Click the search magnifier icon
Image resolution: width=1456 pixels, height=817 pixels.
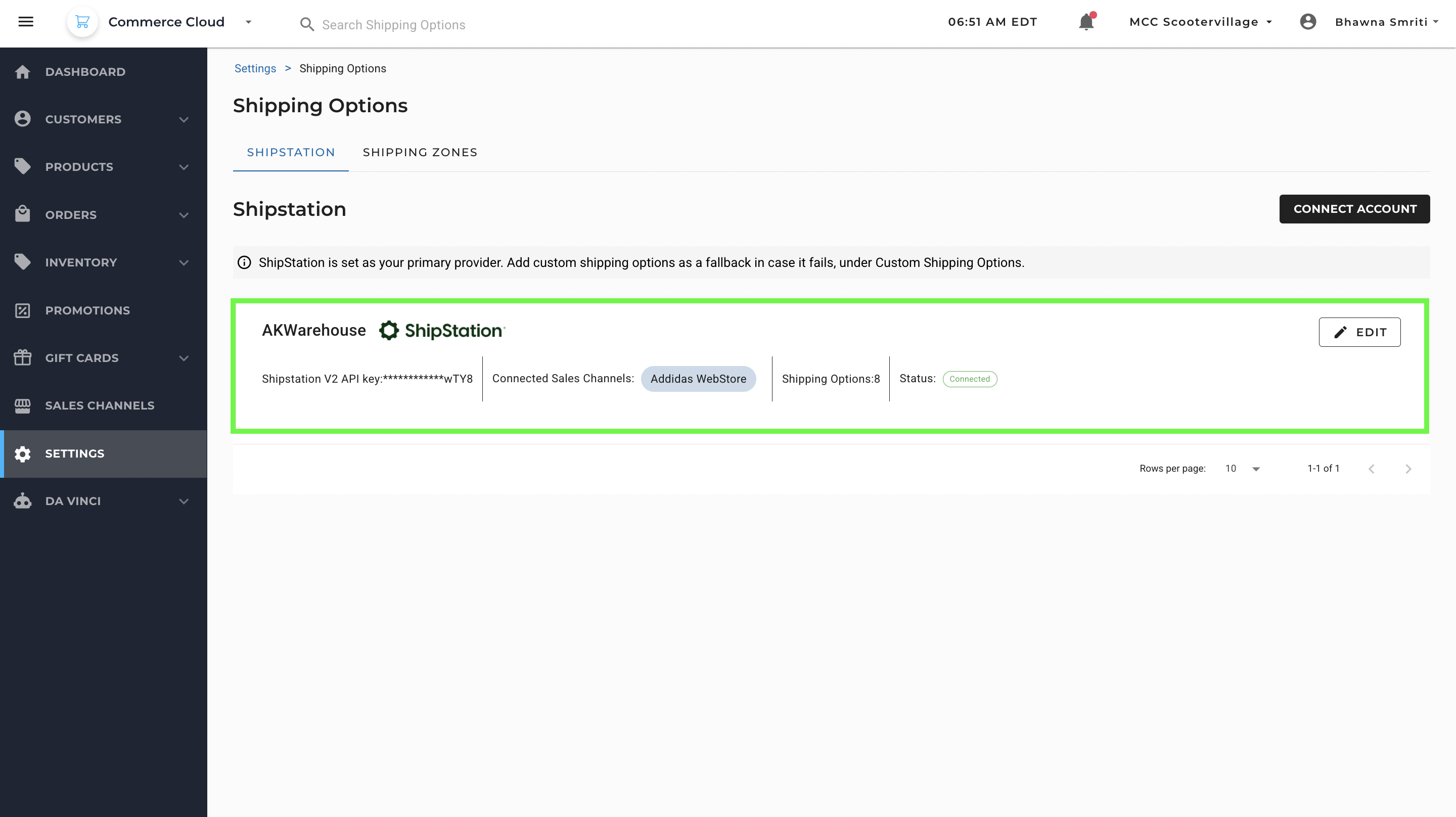[307, 24]
